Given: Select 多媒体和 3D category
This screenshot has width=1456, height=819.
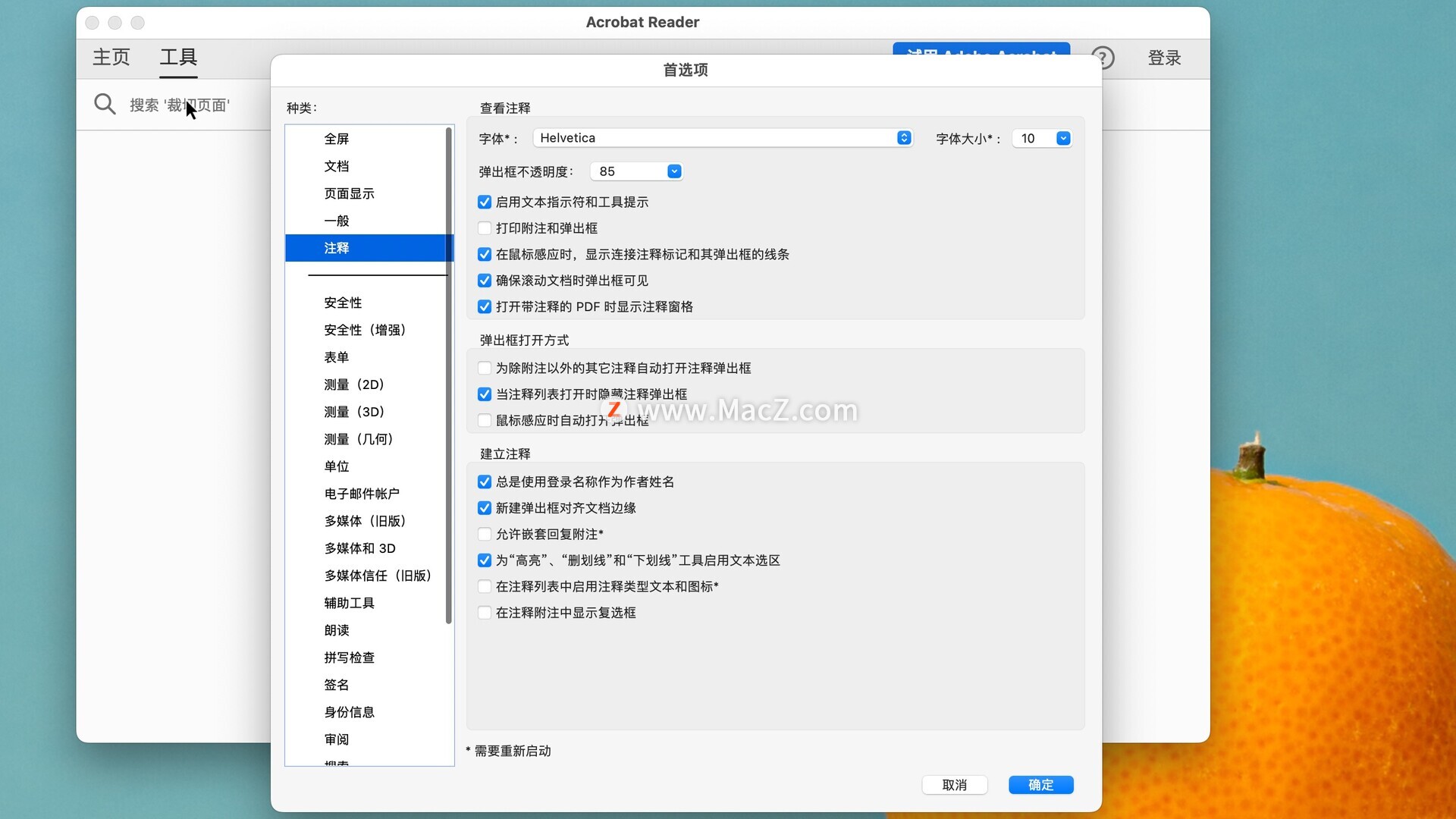Looking at the screenshot, I should click(x=366, y=548).
